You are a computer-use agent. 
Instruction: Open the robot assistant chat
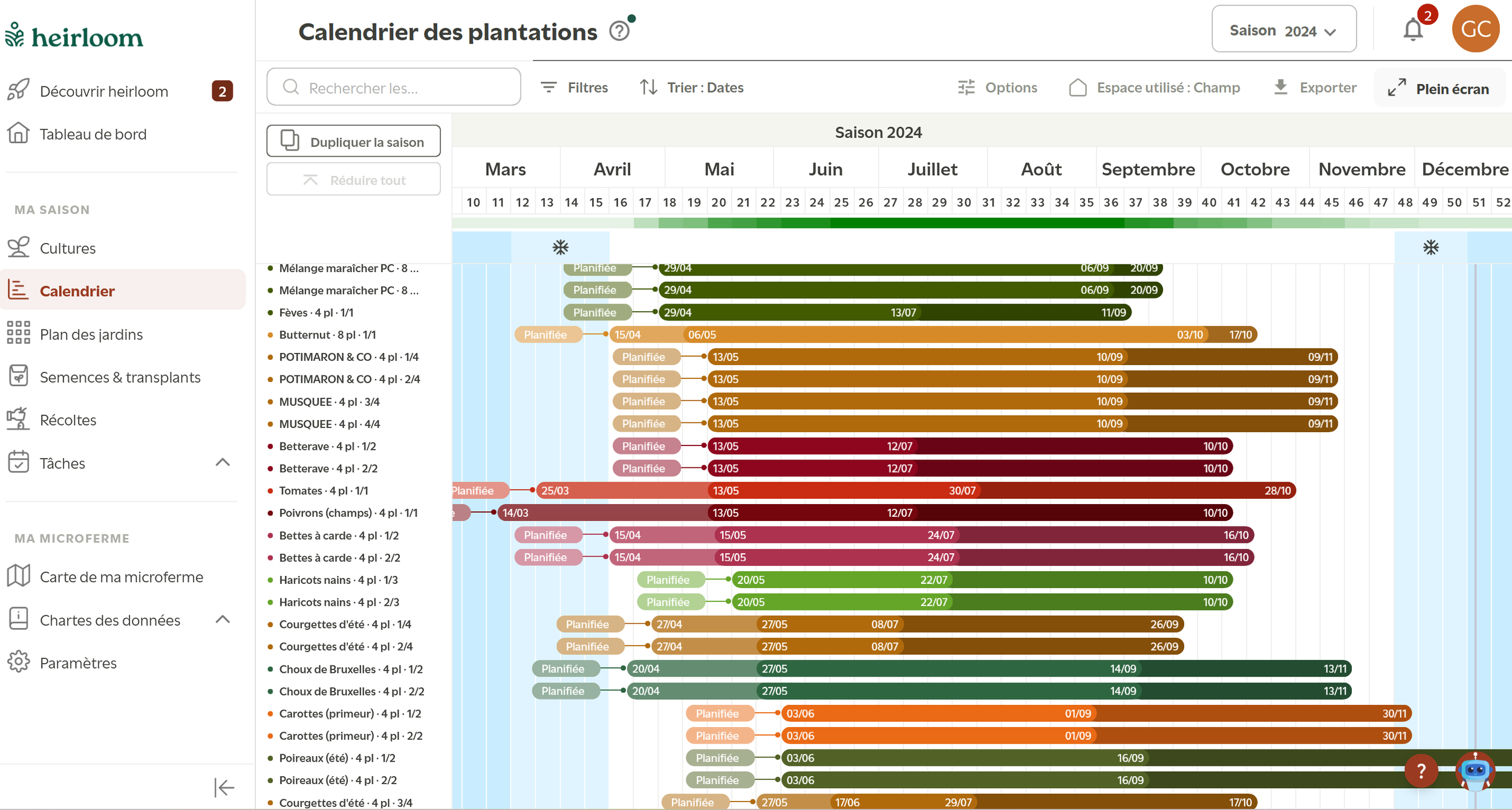[x=1475, y=771]
